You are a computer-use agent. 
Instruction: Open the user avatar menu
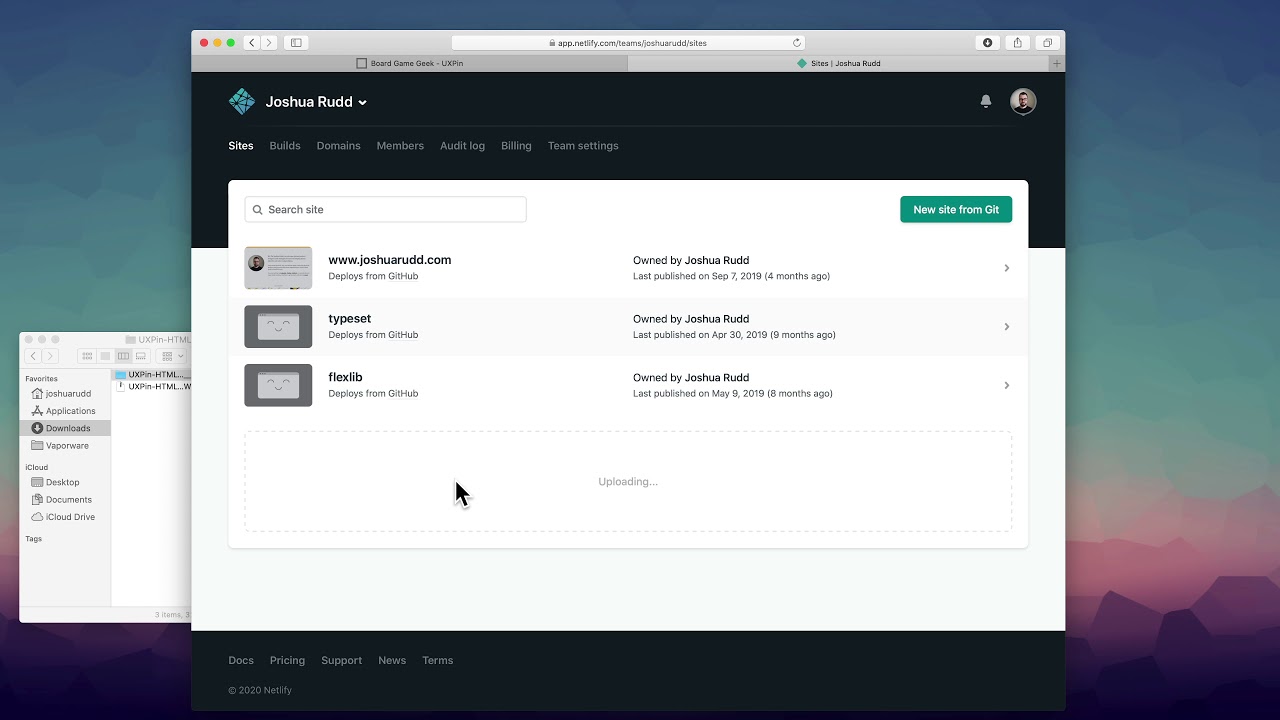(x=1023, y=101)
